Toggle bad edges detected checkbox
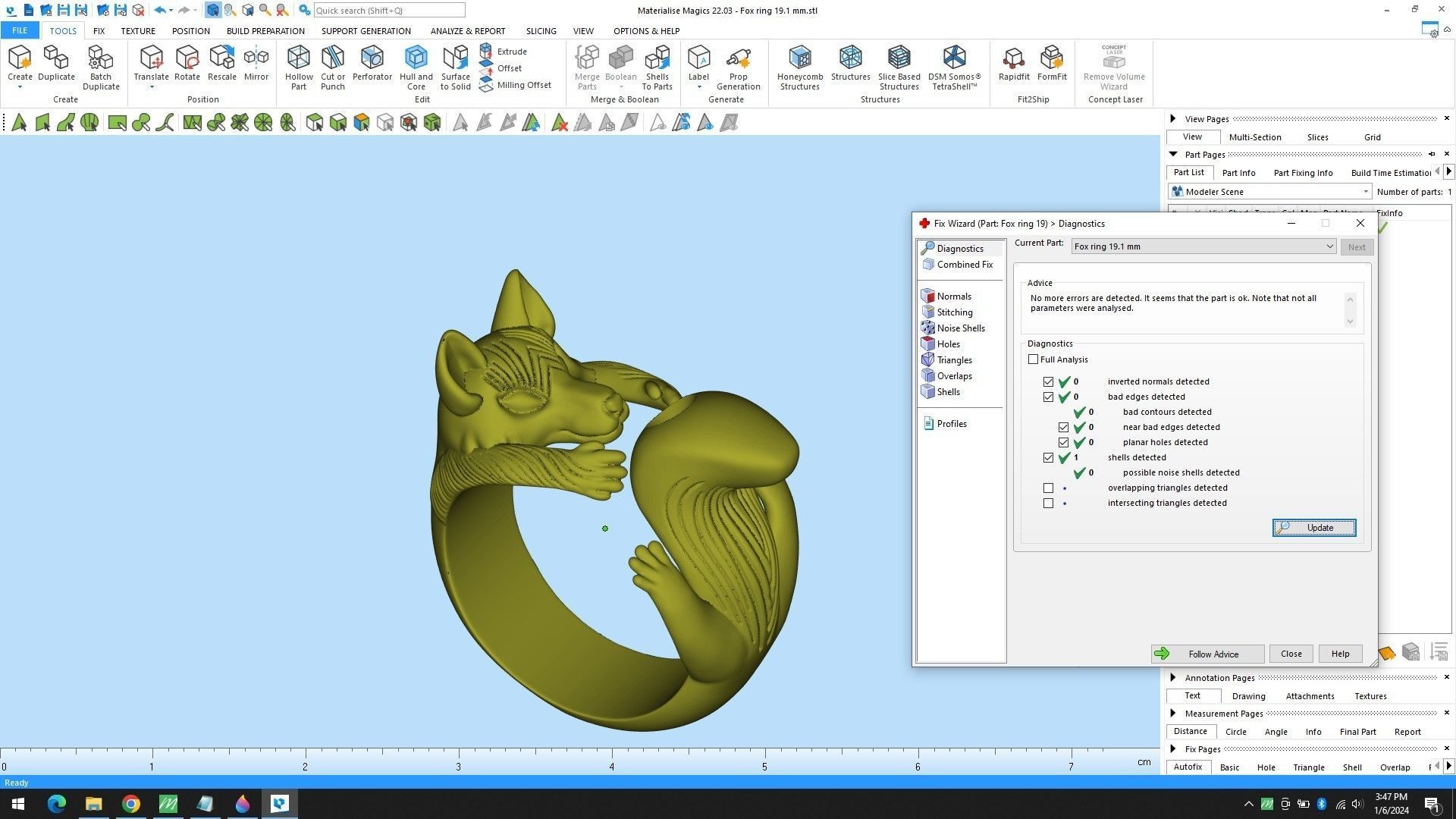Image resolution: width=1456 pixels, height=819 pixels. [x=1048, y=397]
